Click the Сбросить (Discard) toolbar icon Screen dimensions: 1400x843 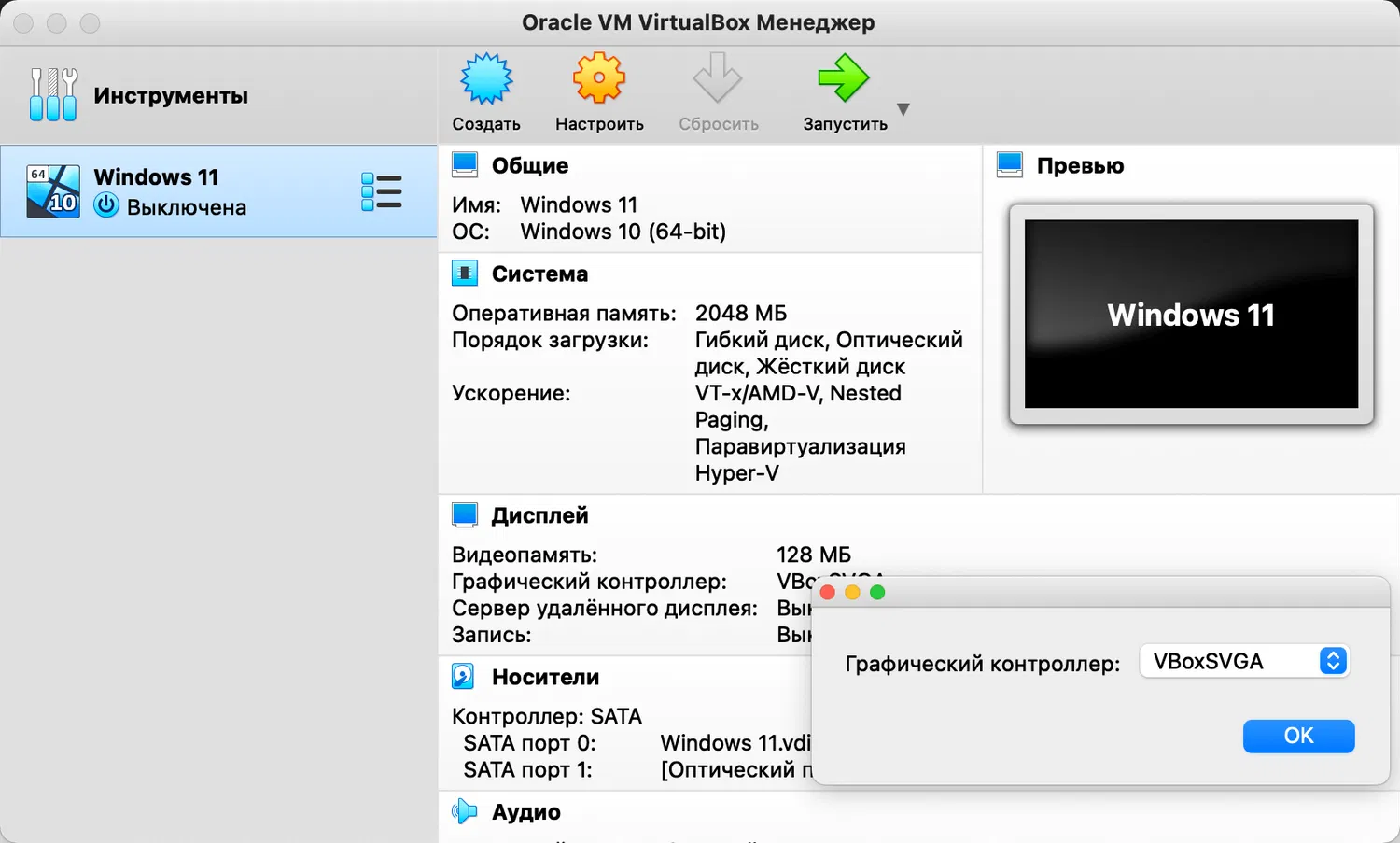(x=718, y=78)
